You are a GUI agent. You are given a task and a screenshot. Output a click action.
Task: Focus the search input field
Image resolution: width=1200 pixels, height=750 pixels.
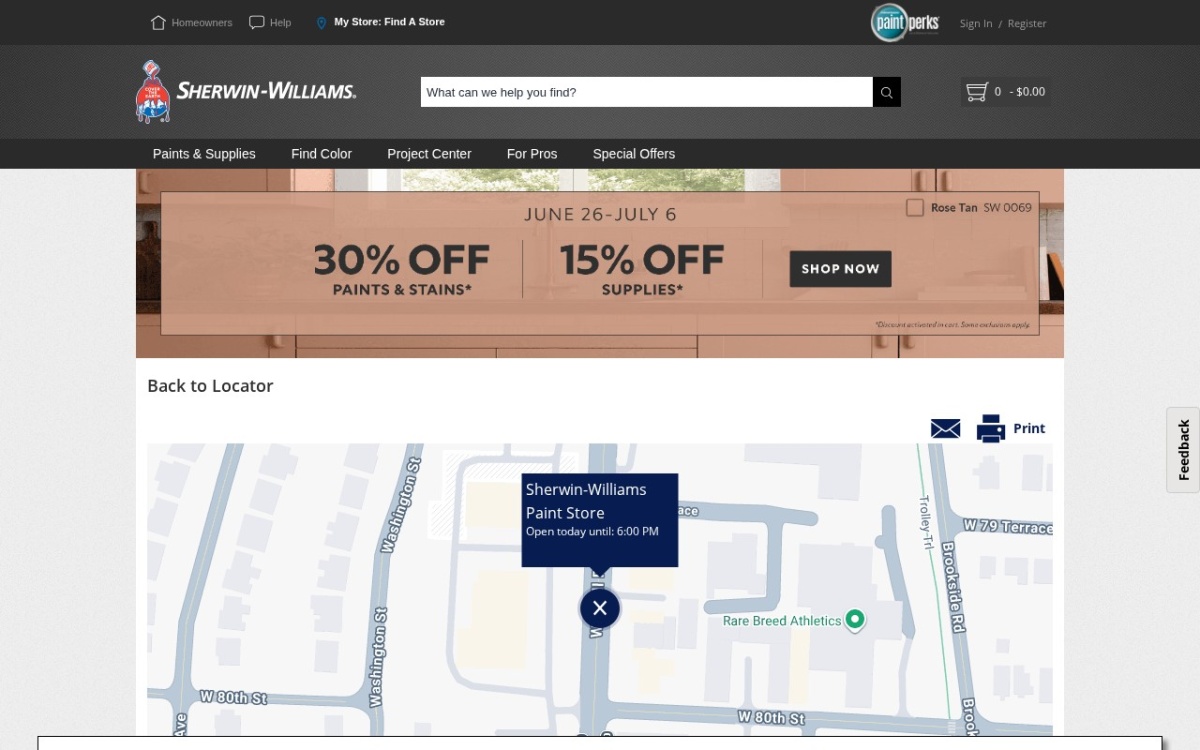(646, 92)
